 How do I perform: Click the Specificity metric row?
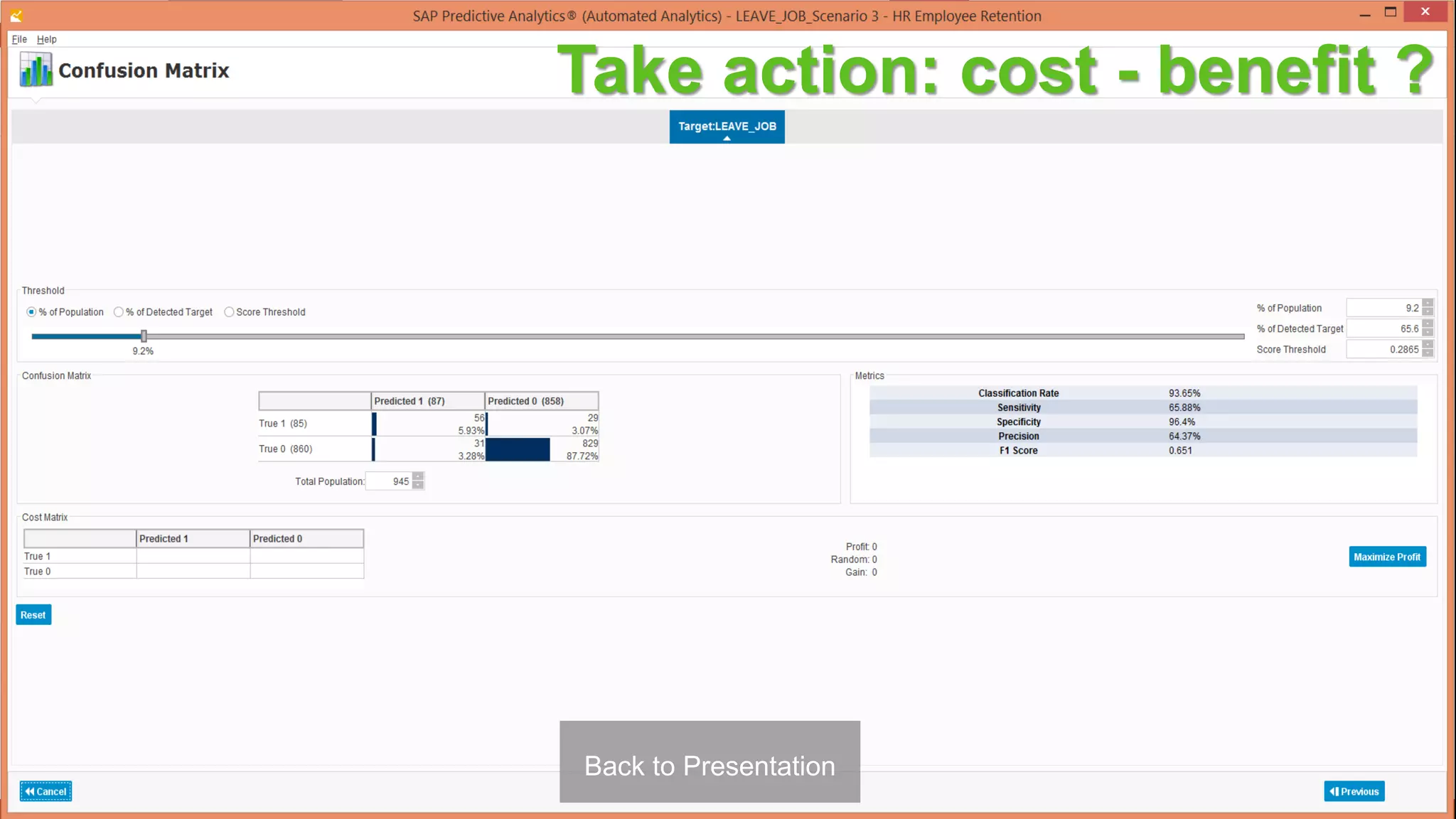click(x=1143, y=422)
